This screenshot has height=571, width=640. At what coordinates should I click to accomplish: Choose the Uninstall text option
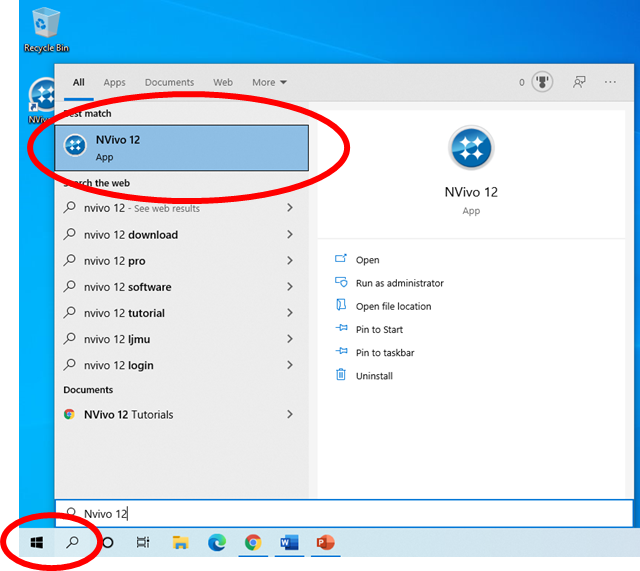click(x=374, y=376)
